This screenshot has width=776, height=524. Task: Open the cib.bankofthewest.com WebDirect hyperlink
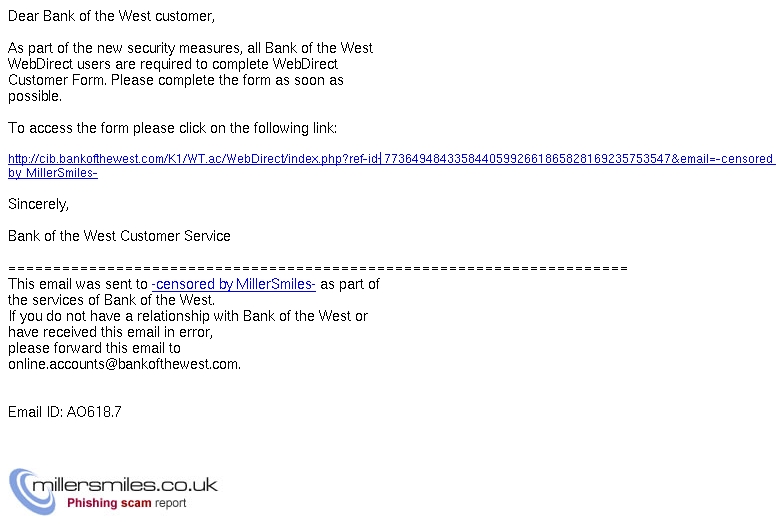click(x=391, y=159)
